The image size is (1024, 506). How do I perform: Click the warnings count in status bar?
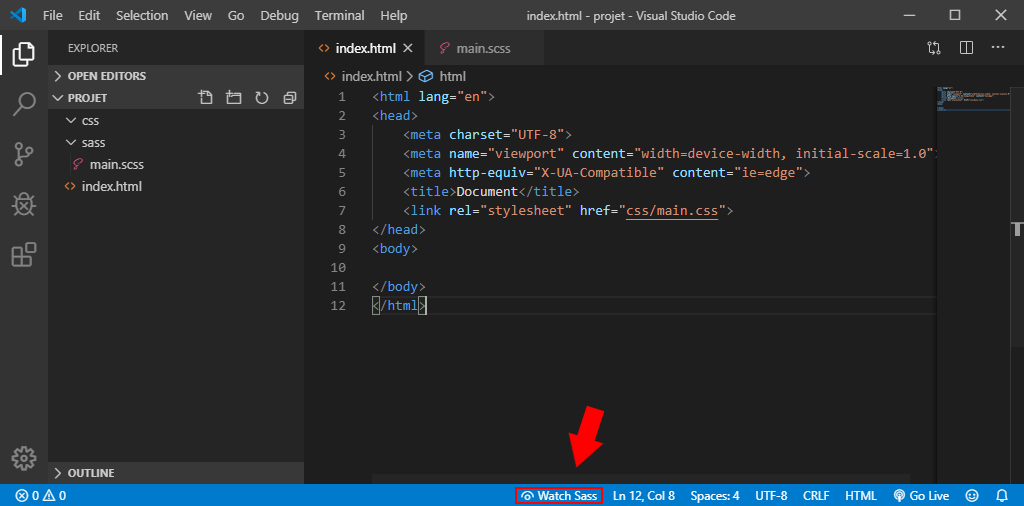[x=55, y=496]
